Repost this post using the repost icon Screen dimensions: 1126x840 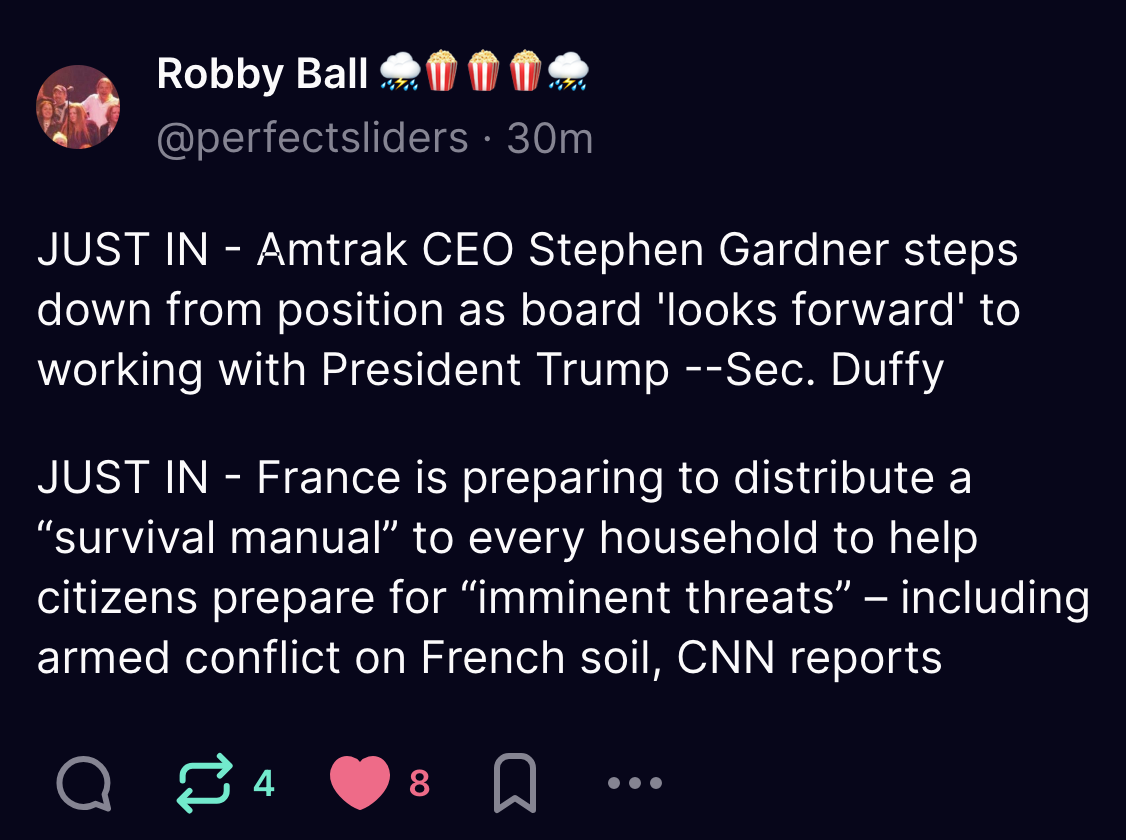203,784
